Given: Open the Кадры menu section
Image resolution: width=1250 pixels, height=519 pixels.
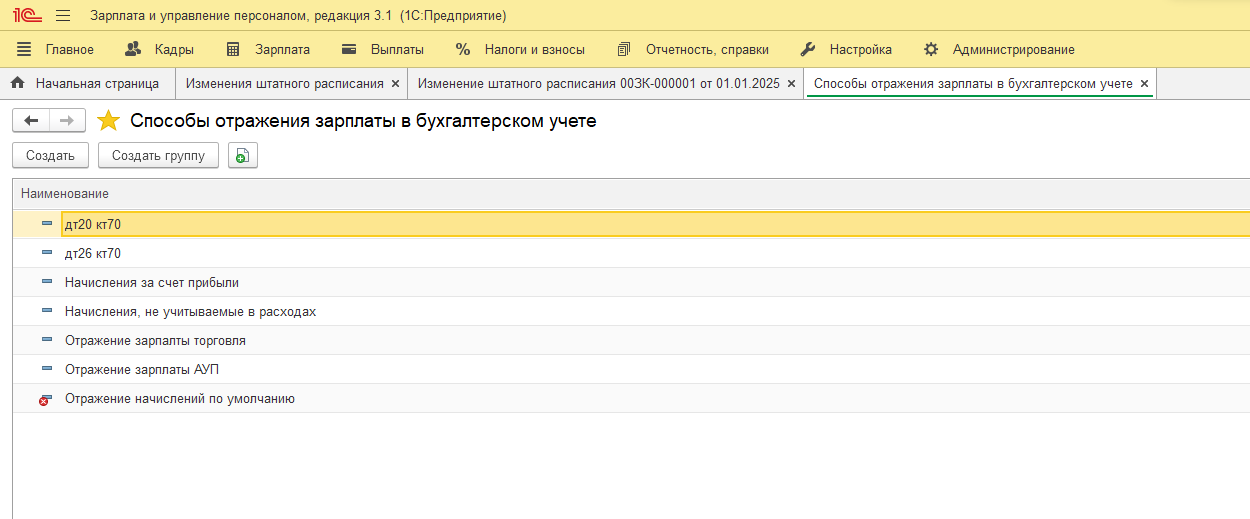Looking at the screenshot, I should point(160,49).
